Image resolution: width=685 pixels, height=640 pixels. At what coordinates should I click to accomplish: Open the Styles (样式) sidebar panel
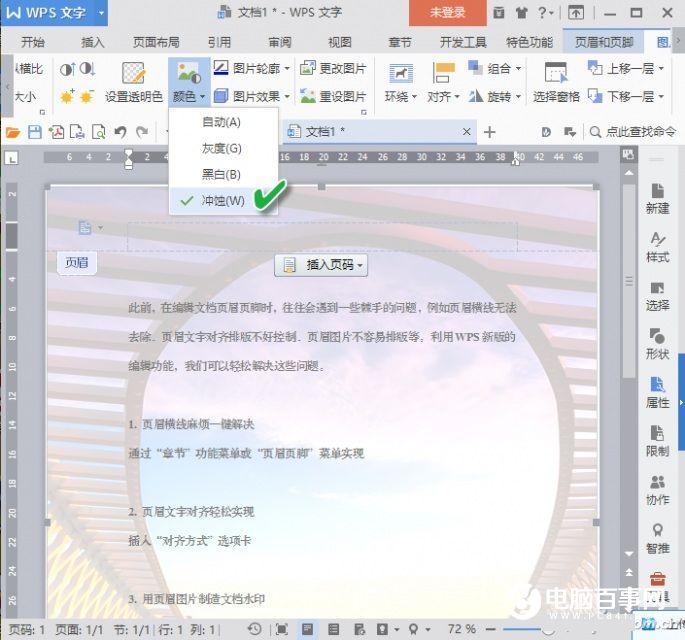(657, 247)
